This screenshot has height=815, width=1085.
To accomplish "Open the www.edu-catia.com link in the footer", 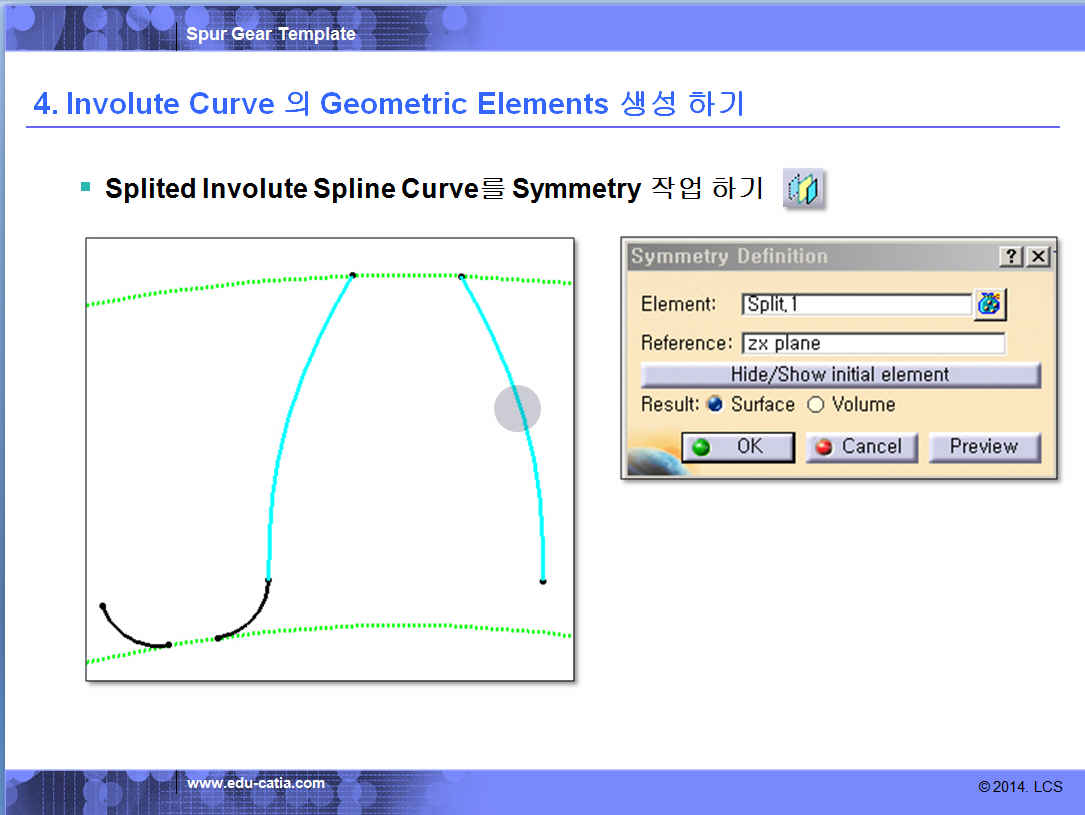I will tap(256, 783).
